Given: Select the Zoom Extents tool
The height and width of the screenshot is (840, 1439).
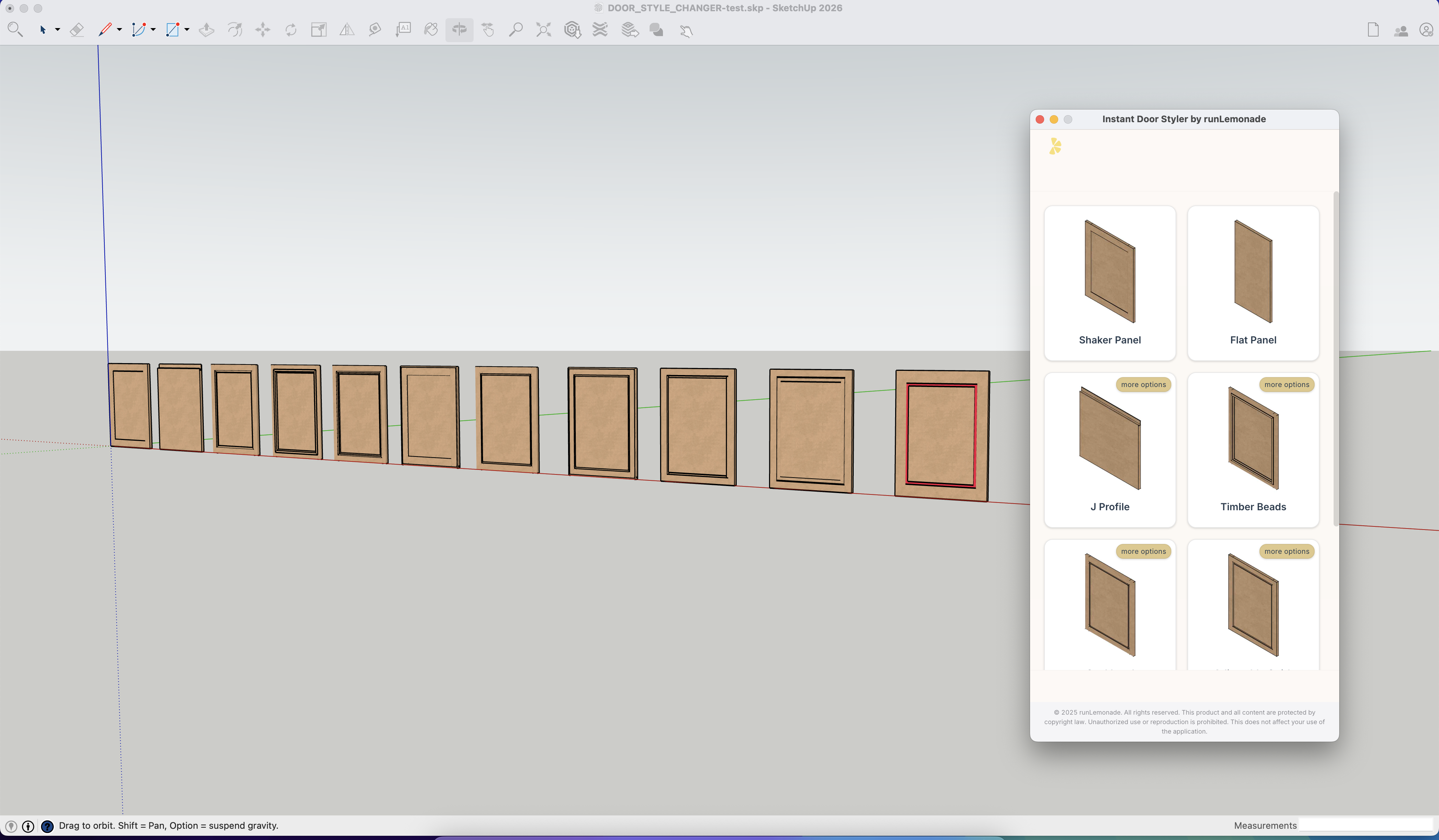Looking at the screenshot, I should pos(542,29).
